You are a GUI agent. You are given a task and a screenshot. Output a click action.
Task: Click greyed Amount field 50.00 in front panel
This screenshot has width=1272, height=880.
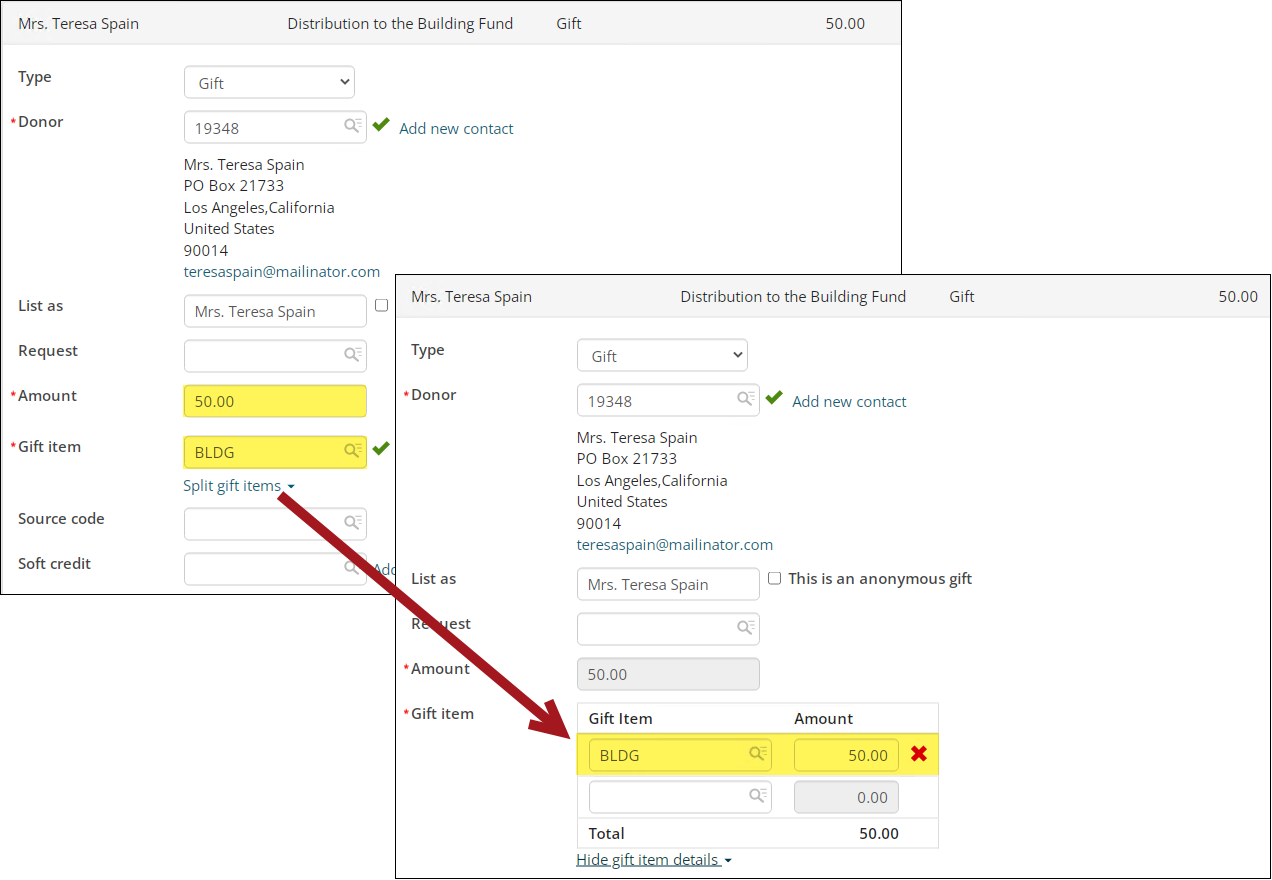pyautogui.click(x=668, y=674)
